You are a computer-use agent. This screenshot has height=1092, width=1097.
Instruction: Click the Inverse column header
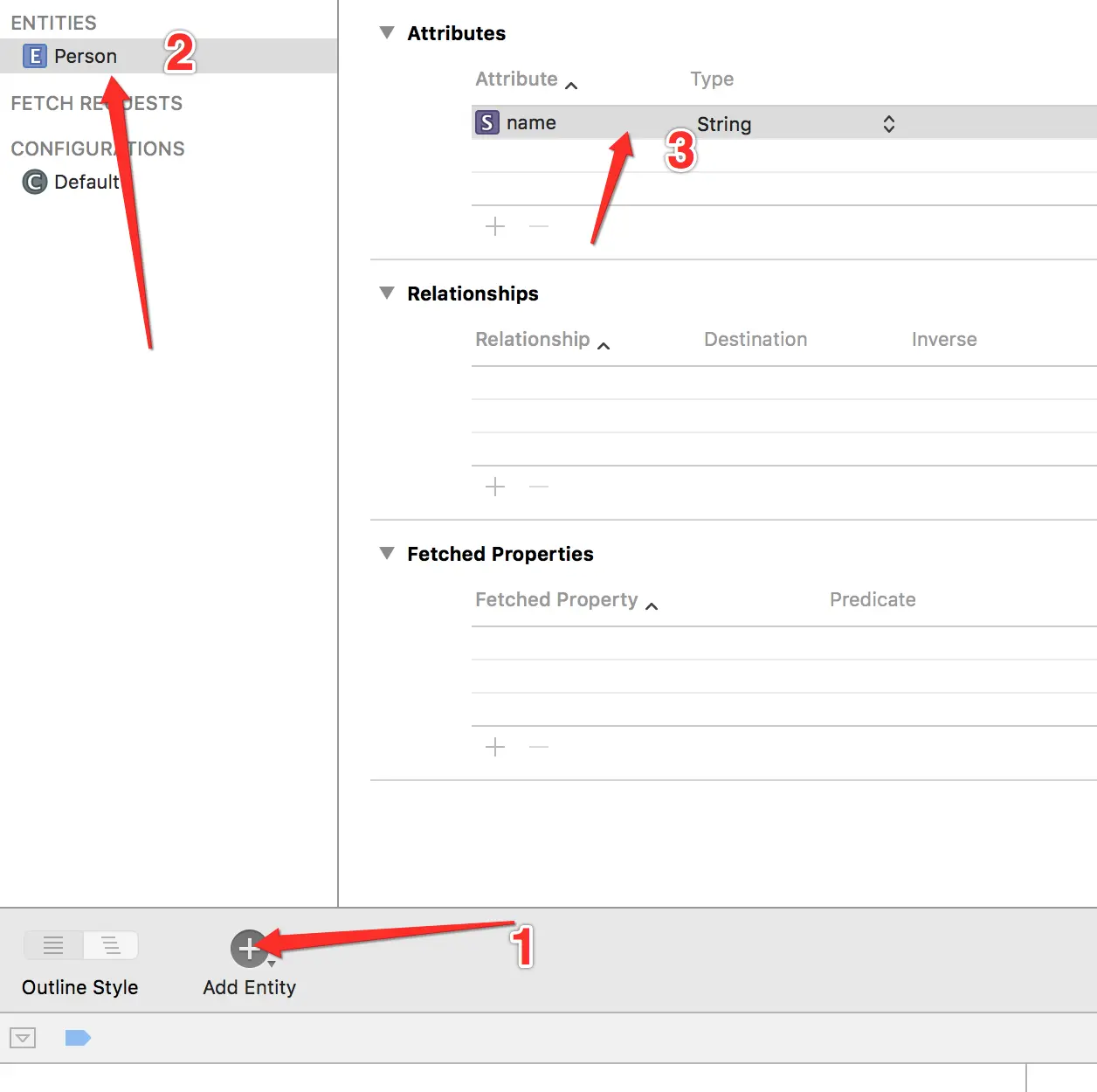pyautogui.click(x=944, y=339)
